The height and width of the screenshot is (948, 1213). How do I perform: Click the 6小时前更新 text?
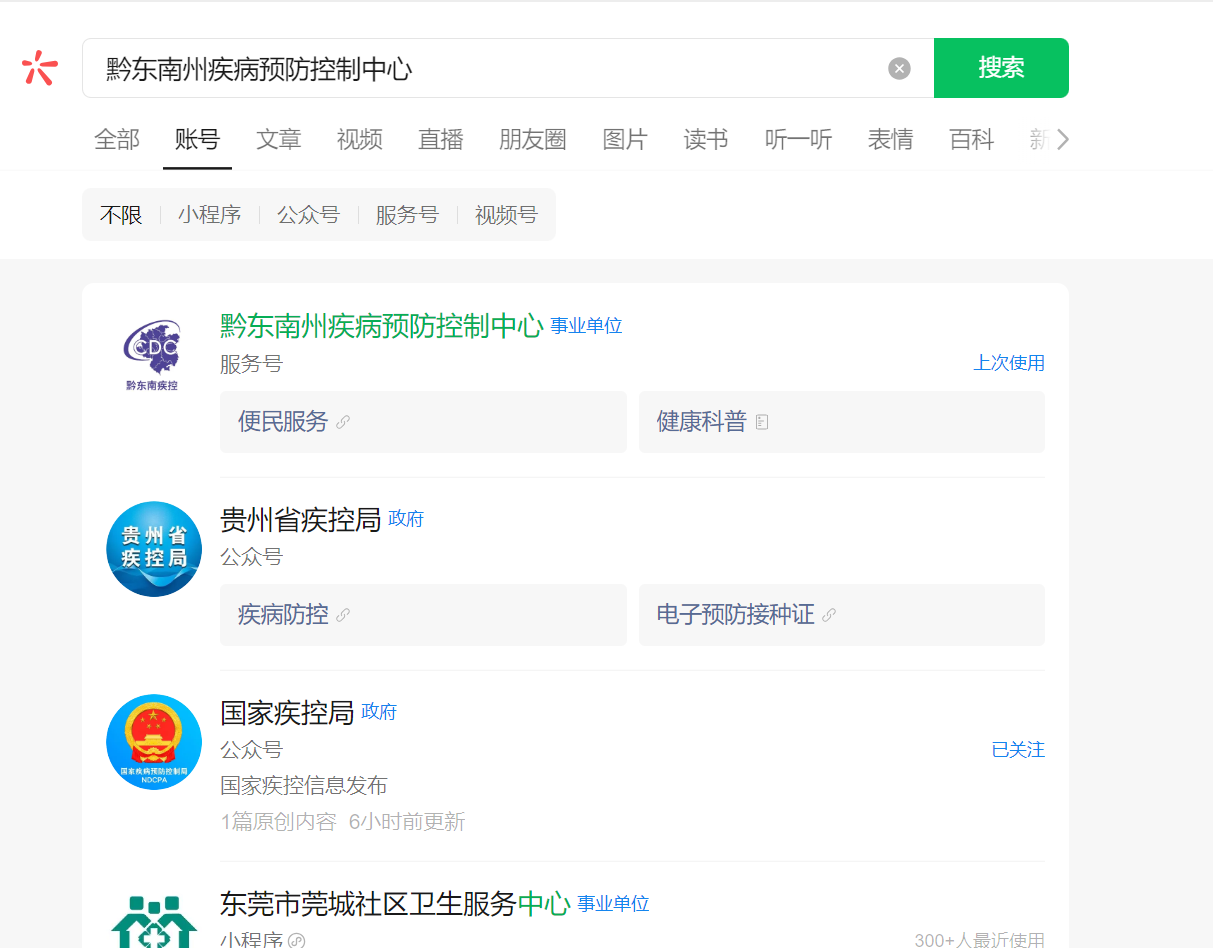[x=407, y=822]
